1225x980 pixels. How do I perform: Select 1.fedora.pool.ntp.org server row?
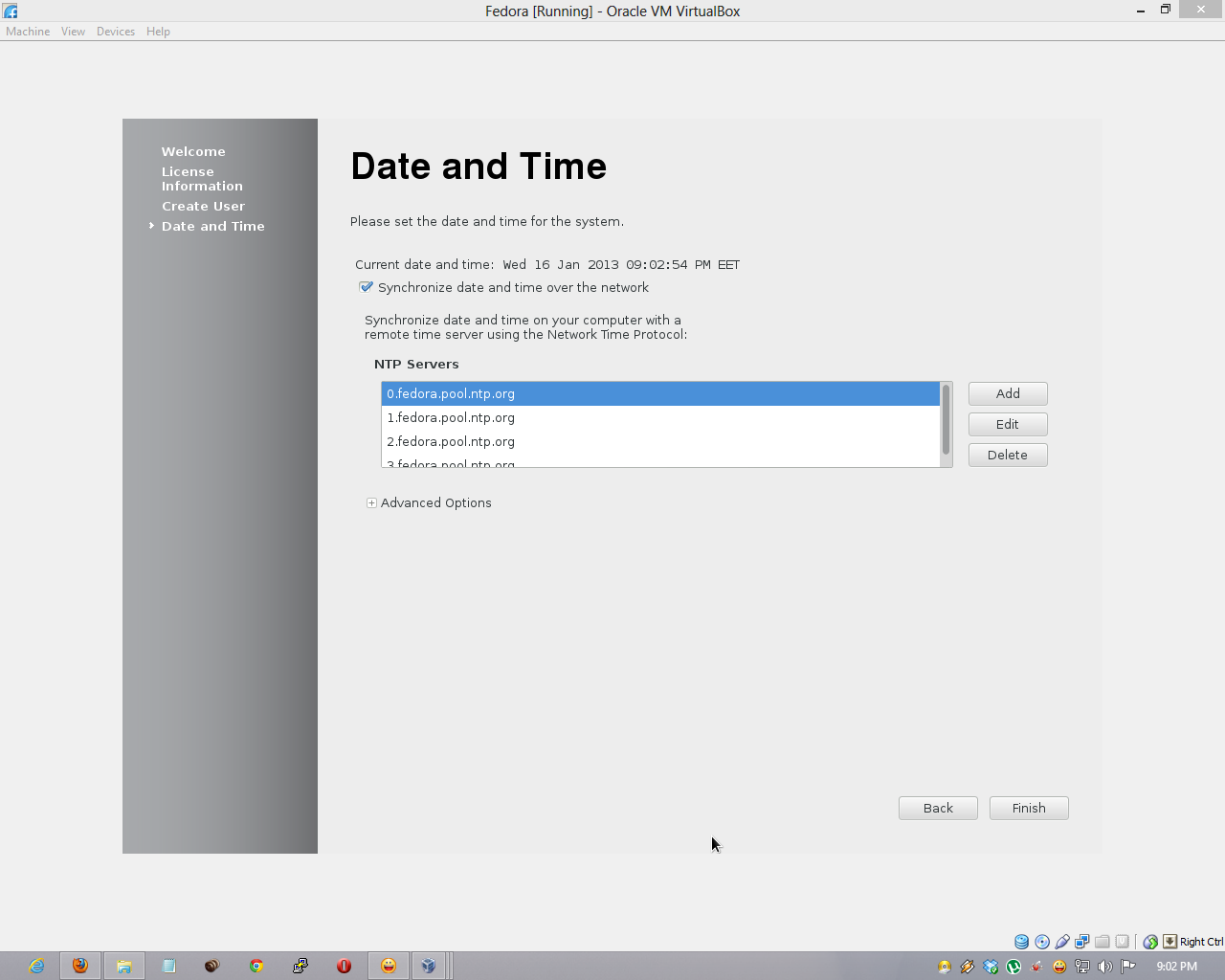point(660,417)
